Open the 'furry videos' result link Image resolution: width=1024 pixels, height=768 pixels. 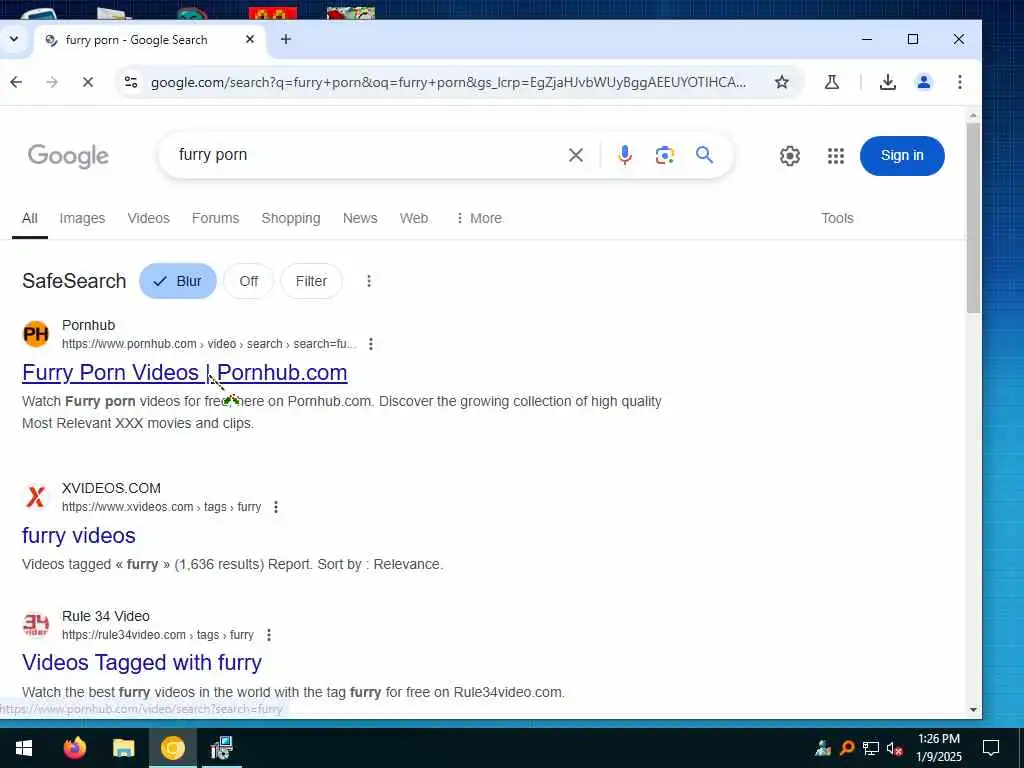tap(79, 536)
